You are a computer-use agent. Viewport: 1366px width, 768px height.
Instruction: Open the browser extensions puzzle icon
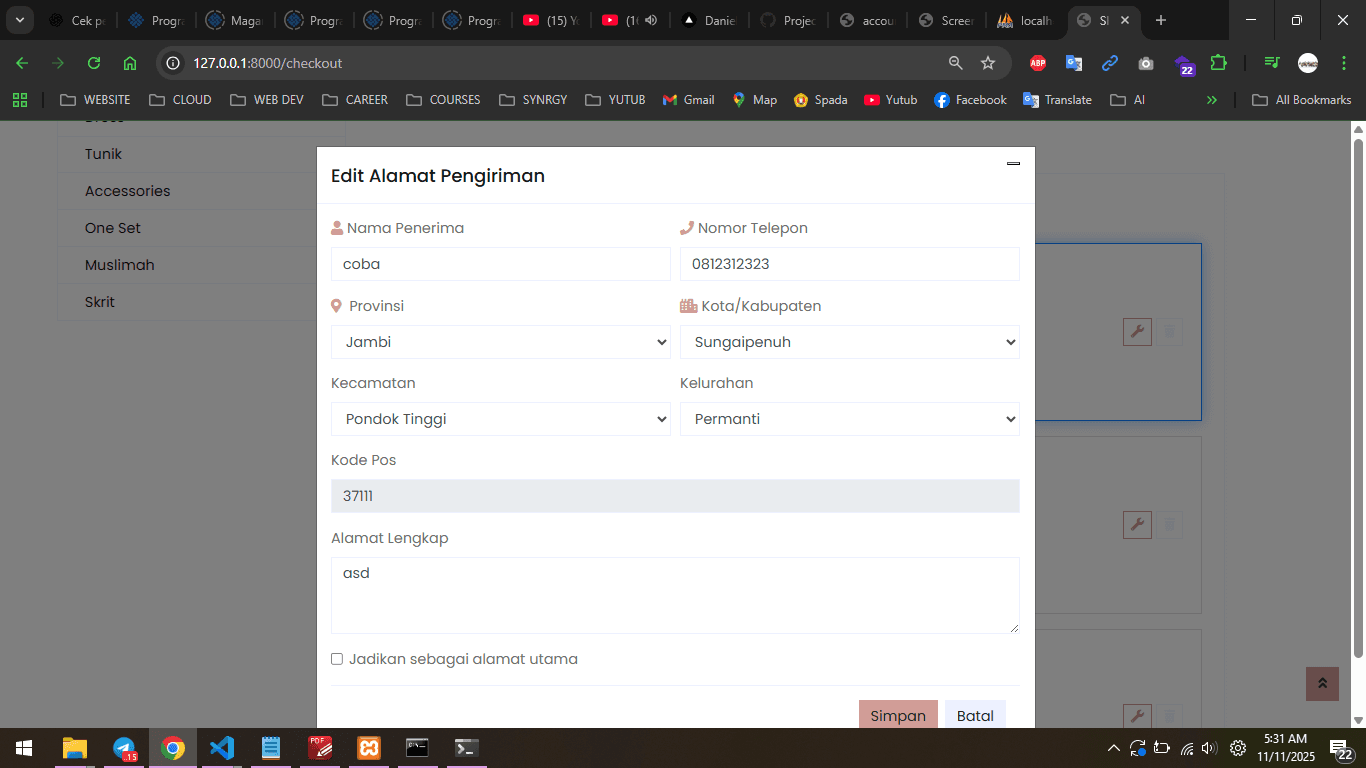pos(1219,62)
